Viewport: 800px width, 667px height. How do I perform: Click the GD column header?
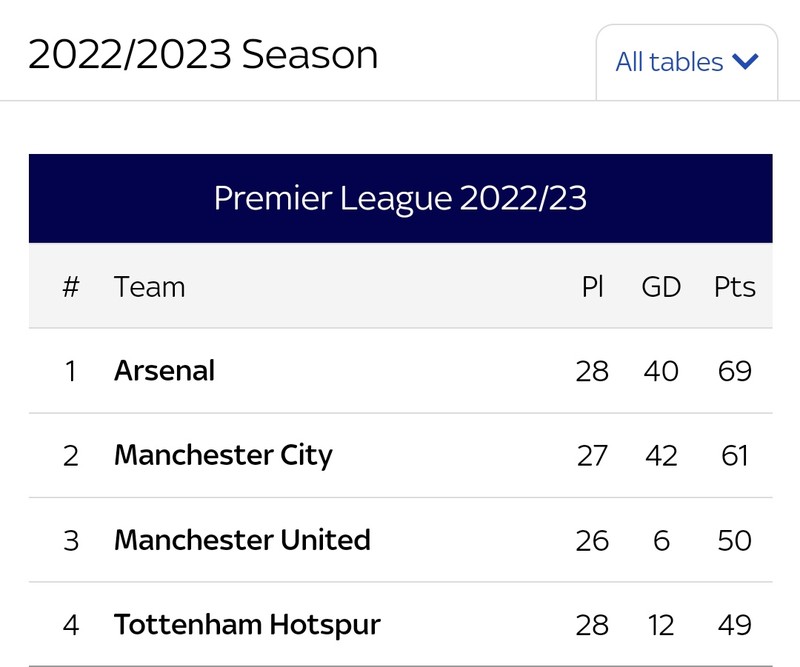point(661,287)
